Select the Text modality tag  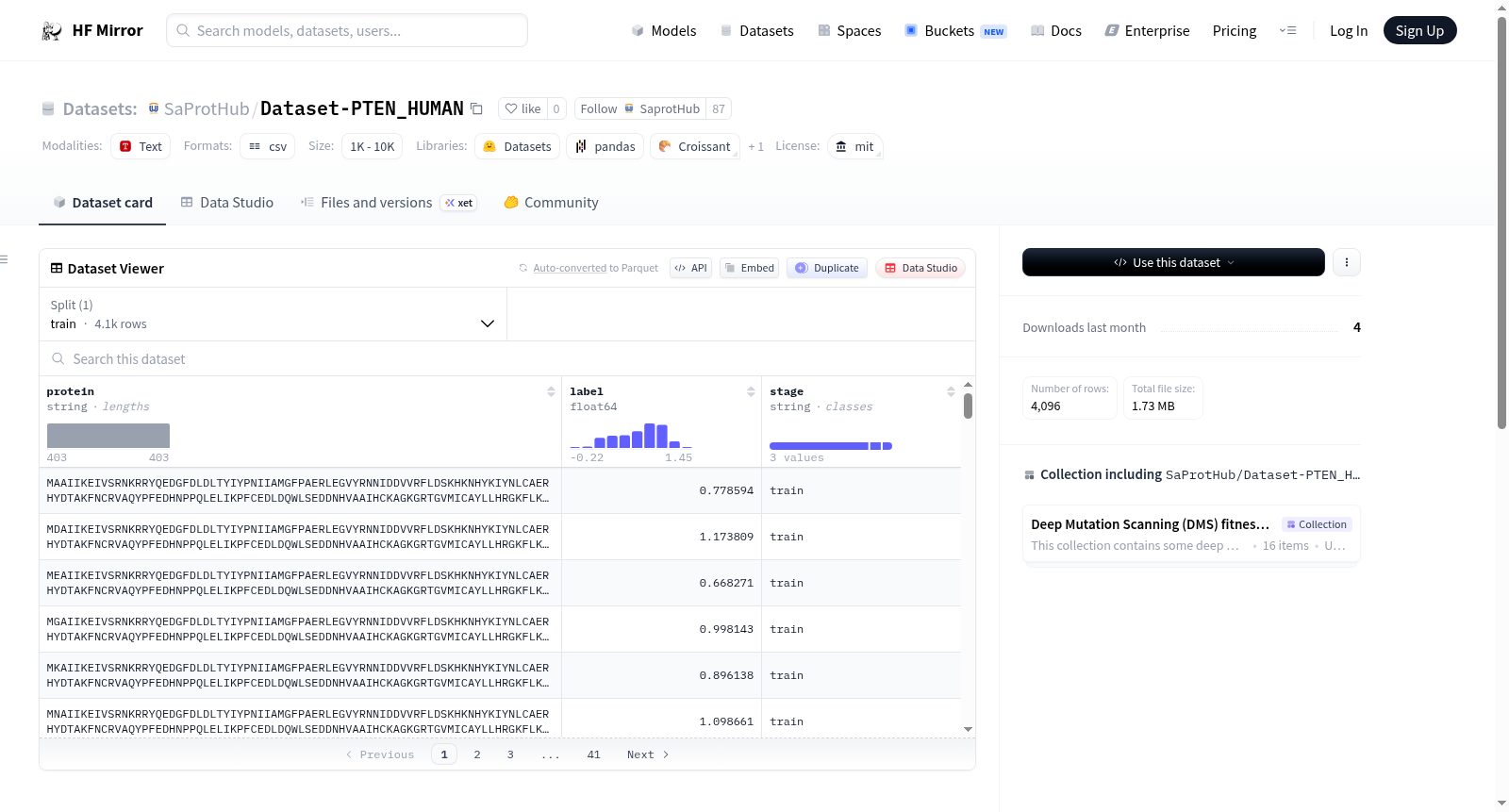click(x=141, y=146)
